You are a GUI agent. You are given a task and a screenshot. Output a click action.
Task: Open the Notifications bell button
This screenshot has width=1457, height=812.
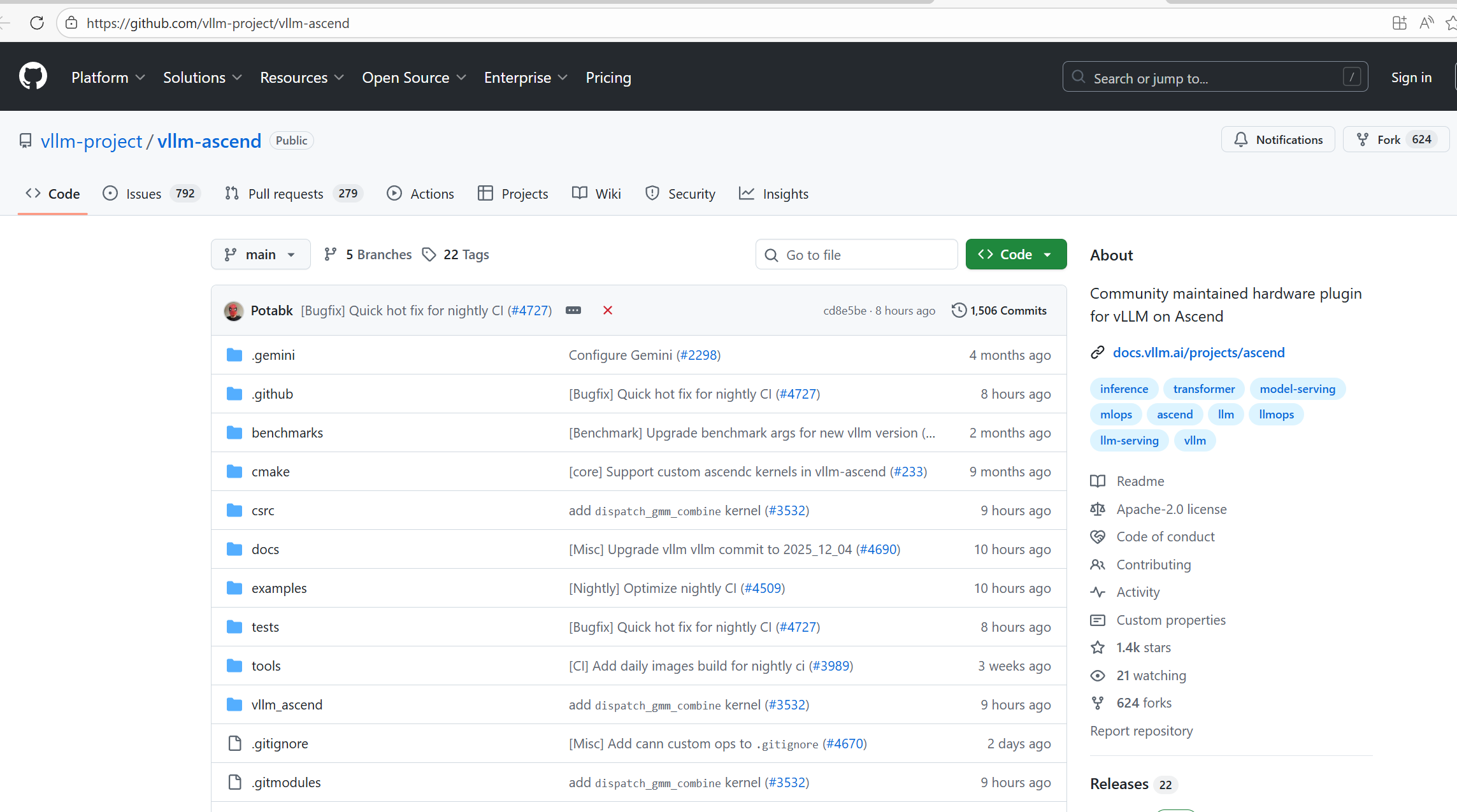click(x=1277, y=139)
